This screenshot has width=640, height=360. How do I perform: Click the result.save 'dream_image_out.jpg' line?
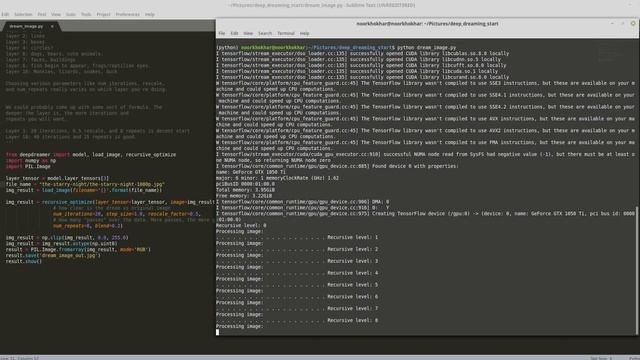53,256
